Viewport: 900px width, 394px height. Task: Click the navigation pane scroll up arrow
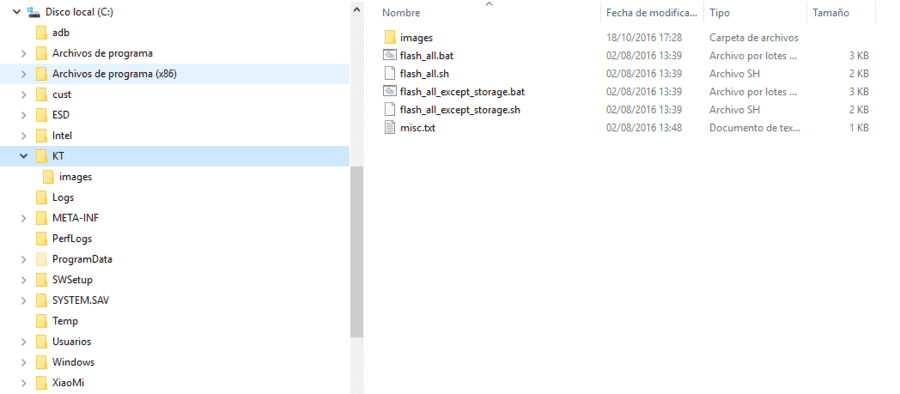[356, 10]
